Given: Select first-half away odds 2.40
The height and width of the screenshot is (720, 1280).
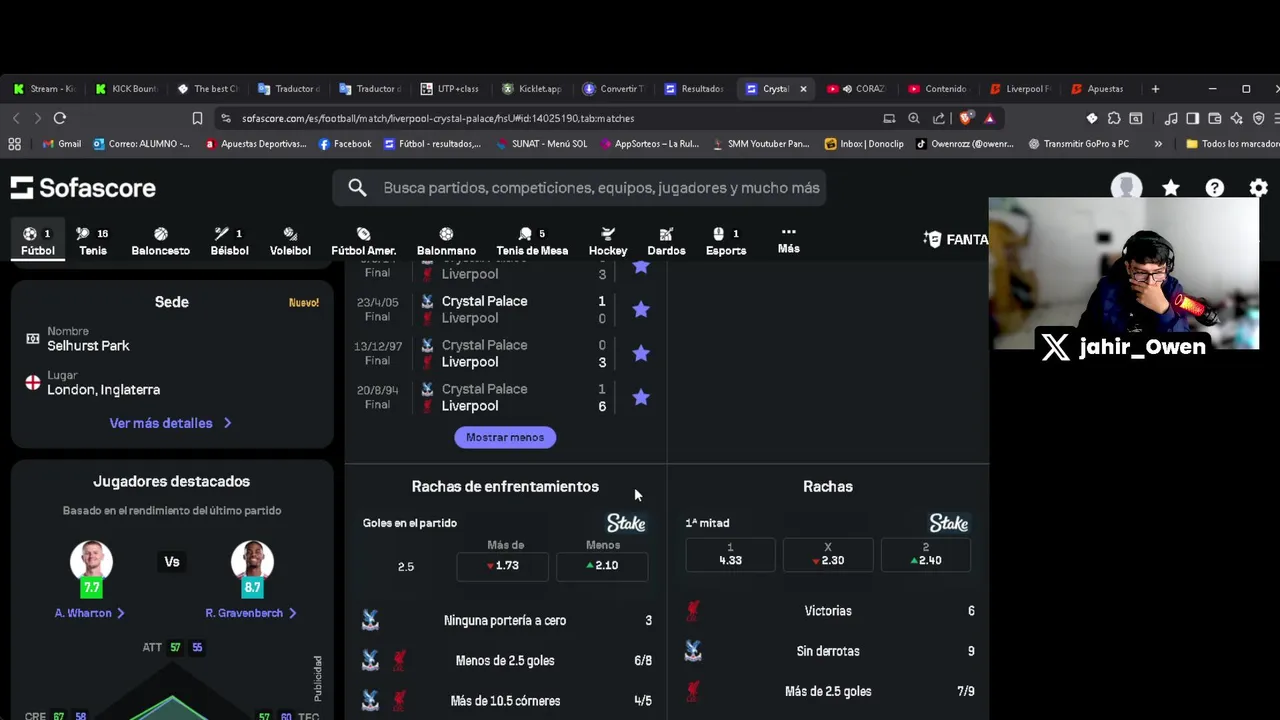Looking at the screenshot, I should click(x=925, y=555).
